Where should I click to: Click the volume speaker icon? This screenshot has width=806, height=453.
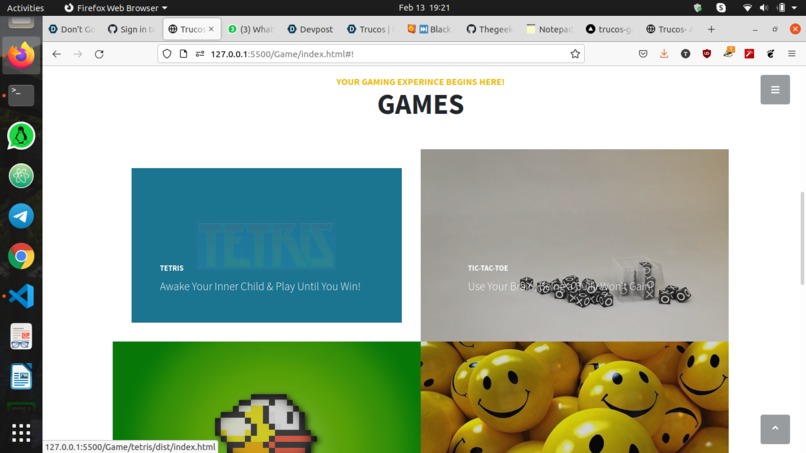click(764, 8)
